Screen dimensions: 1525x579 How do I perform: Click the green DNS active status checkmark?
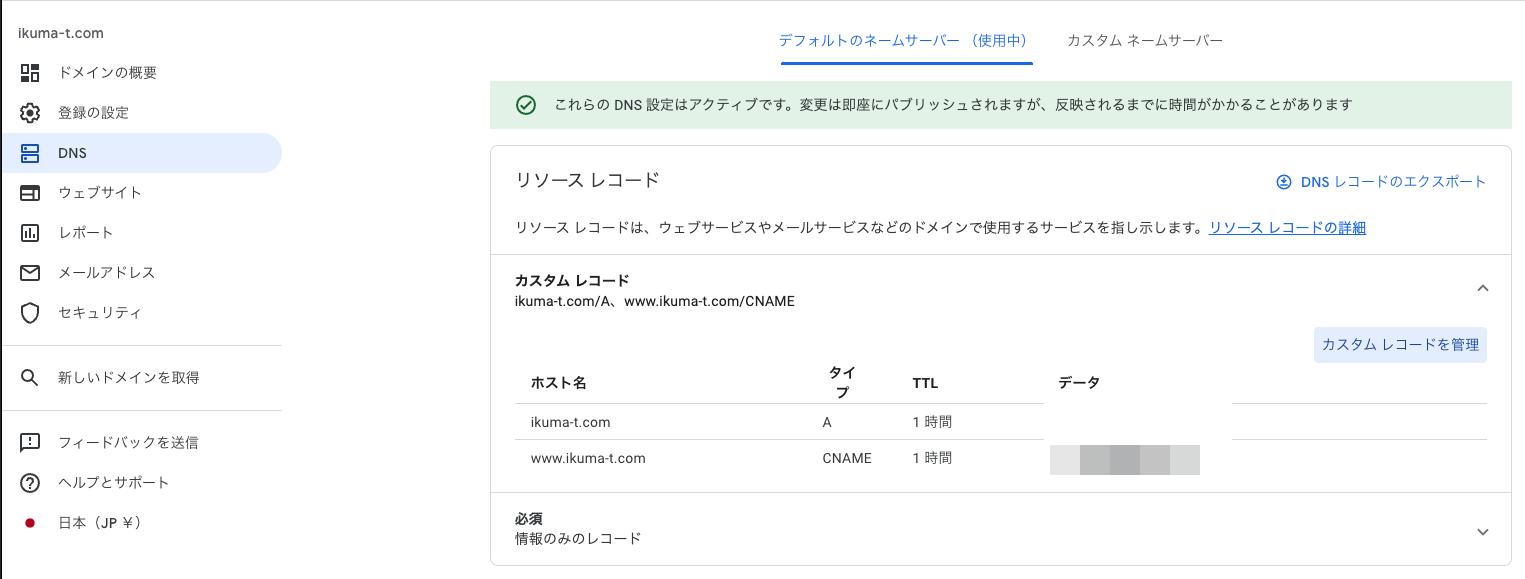point(526,104)
